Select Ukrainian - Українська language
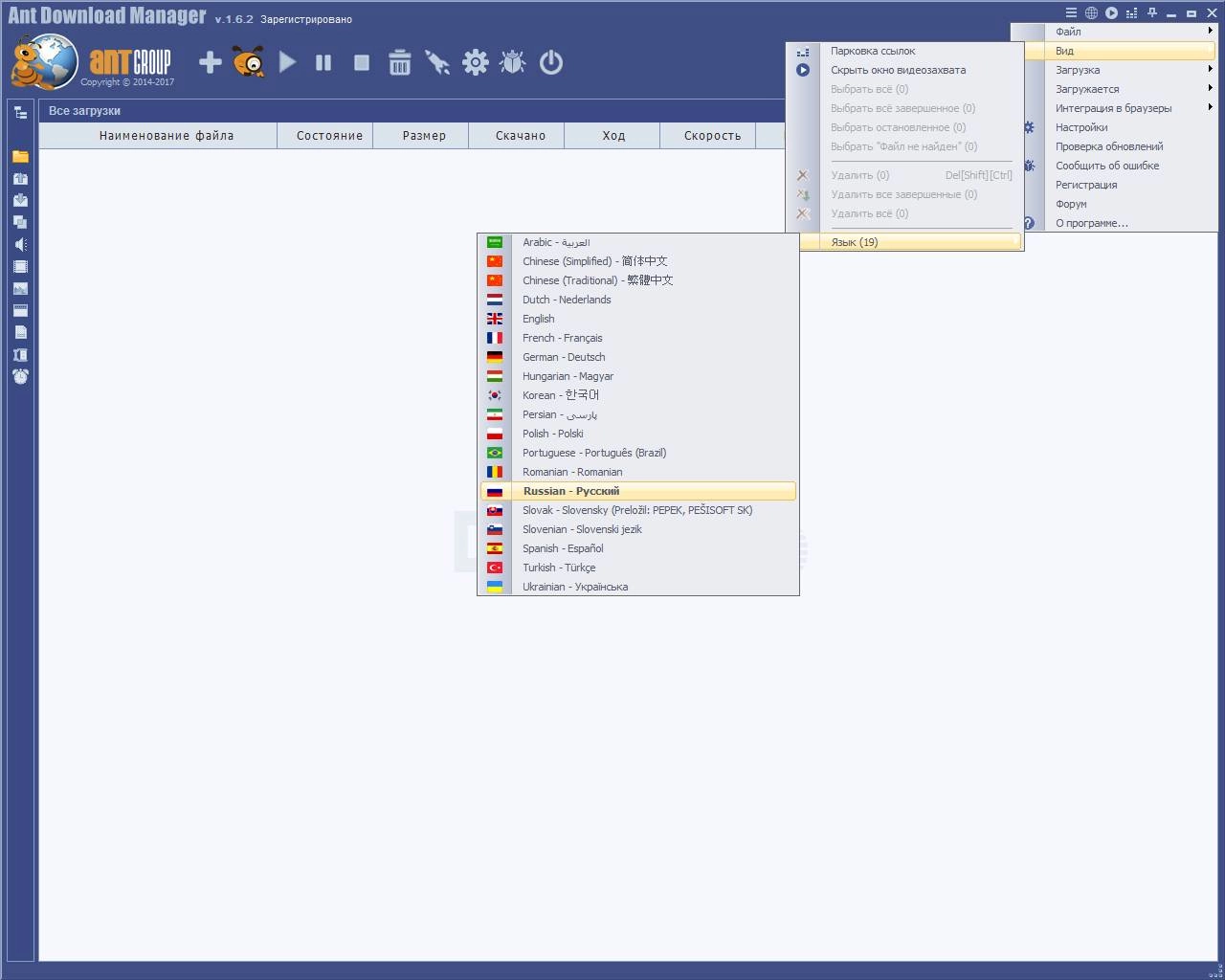 (638, 587)
